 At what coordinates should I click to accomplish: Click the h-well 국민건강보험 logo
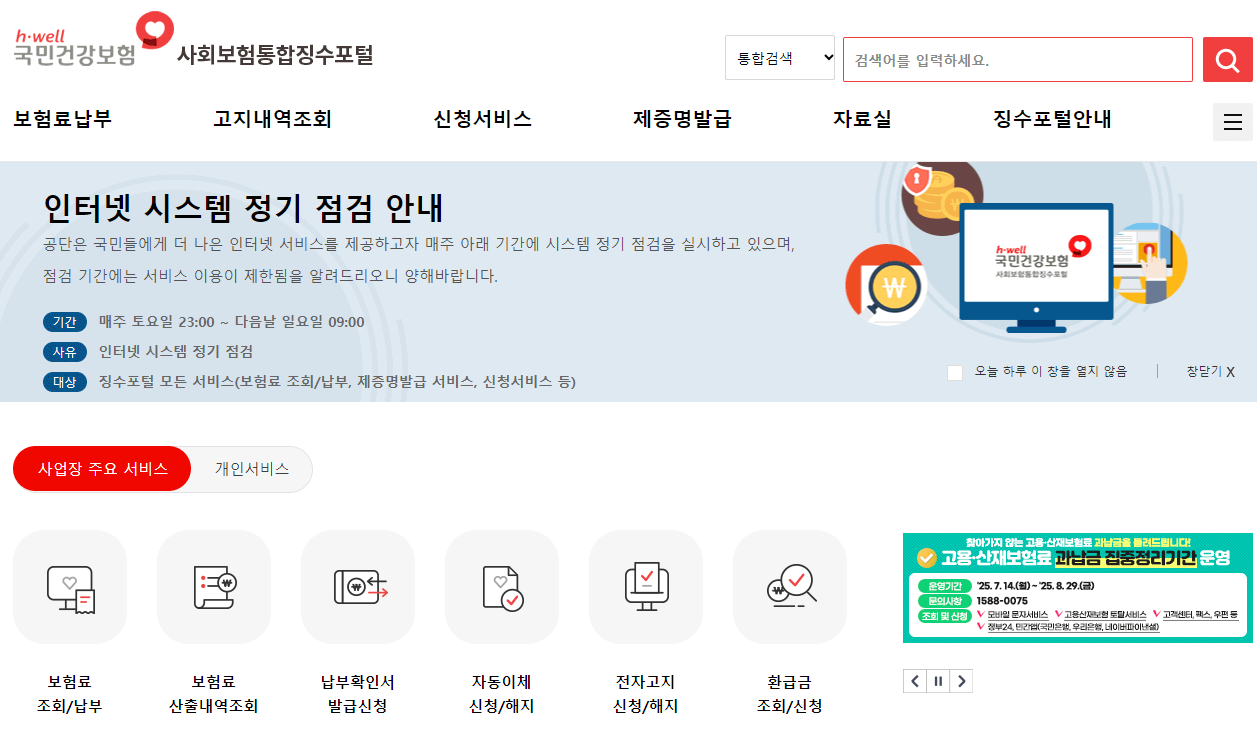click(x=85, y=38)
